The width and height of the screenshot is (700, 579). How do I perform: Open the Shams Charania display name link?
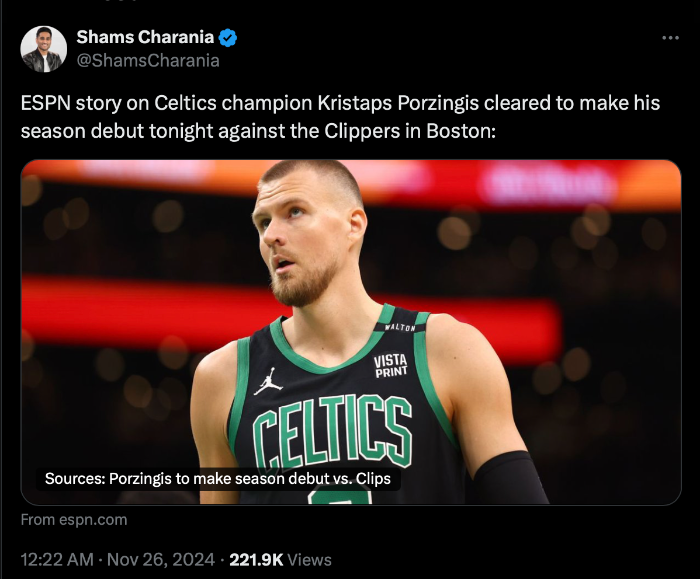click(x=145, y=38)
